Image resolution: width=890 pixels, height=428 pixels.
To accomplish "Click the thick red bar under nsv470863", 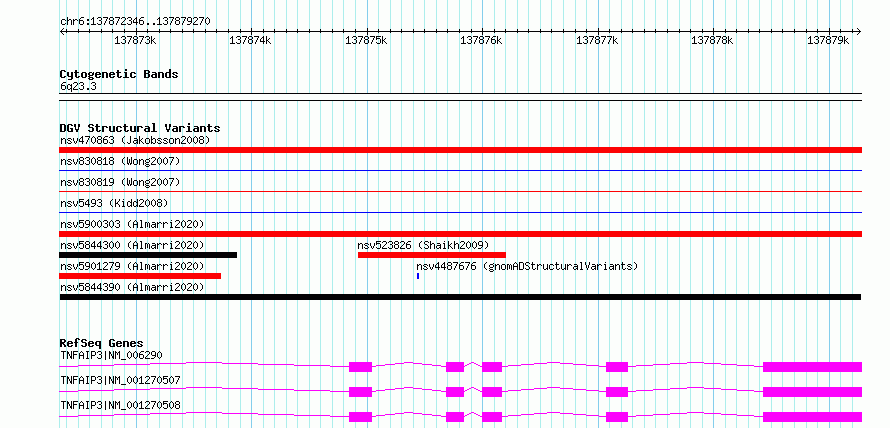I will coord(460,150).
